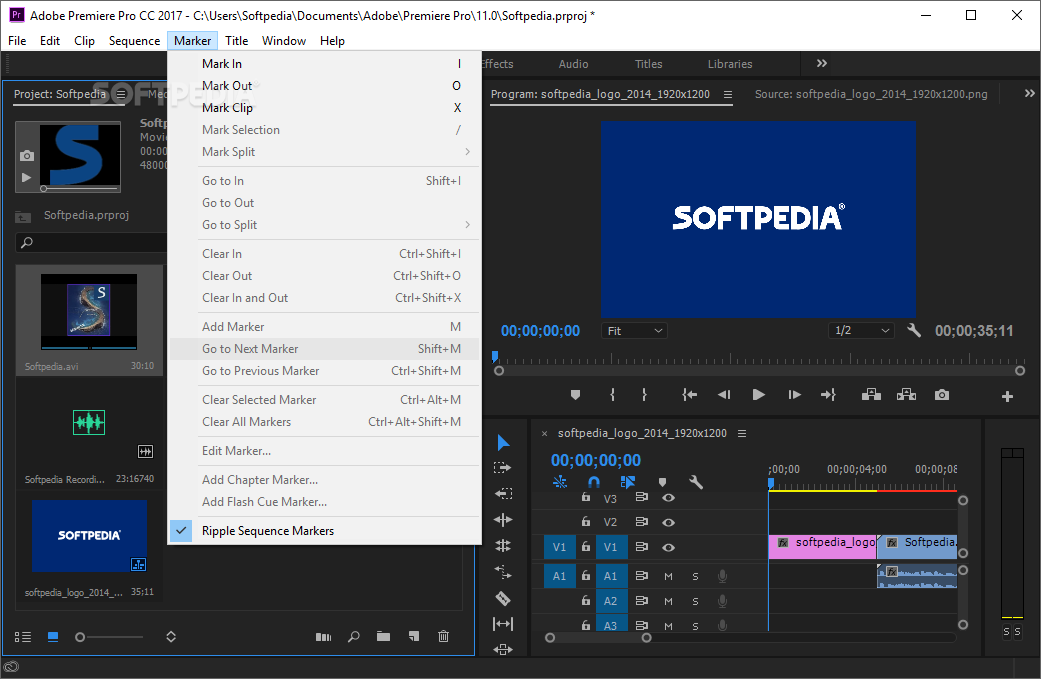
Task: Click the New Item icon in Project panel
Action: (414, 637)
